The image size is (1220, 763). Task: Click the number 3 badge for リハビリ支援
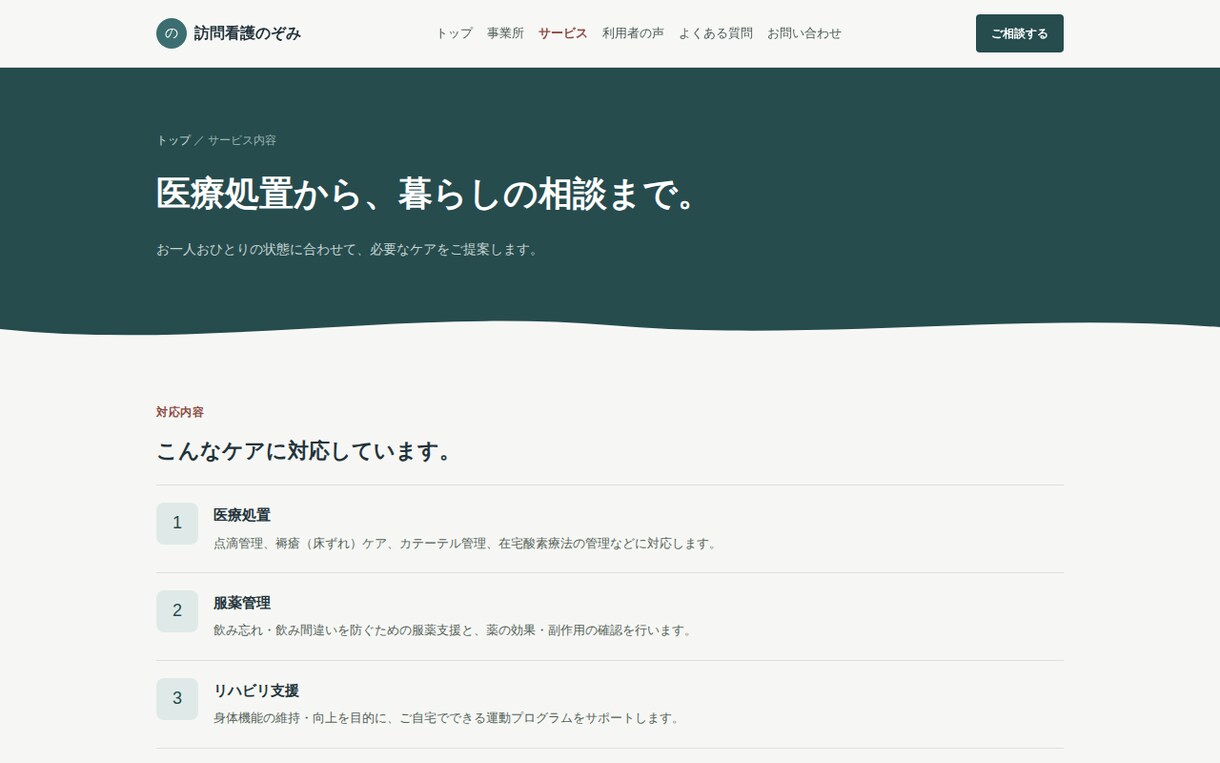[x=177, y=699]
